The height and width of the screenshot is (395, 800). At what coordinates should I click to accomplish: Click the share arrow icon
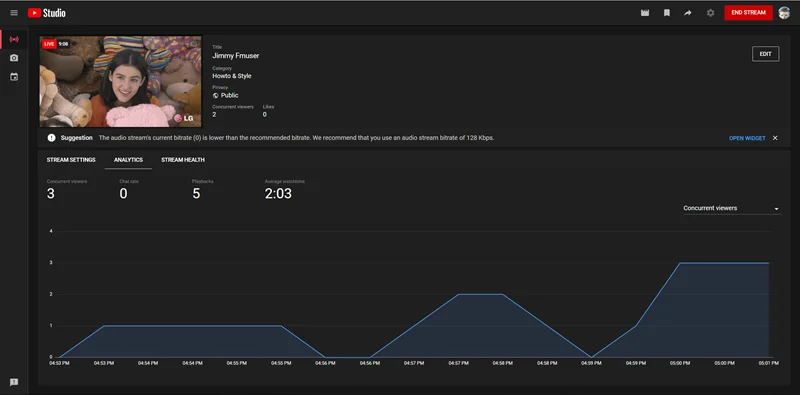pyautogui.click(x=688, y=13)
